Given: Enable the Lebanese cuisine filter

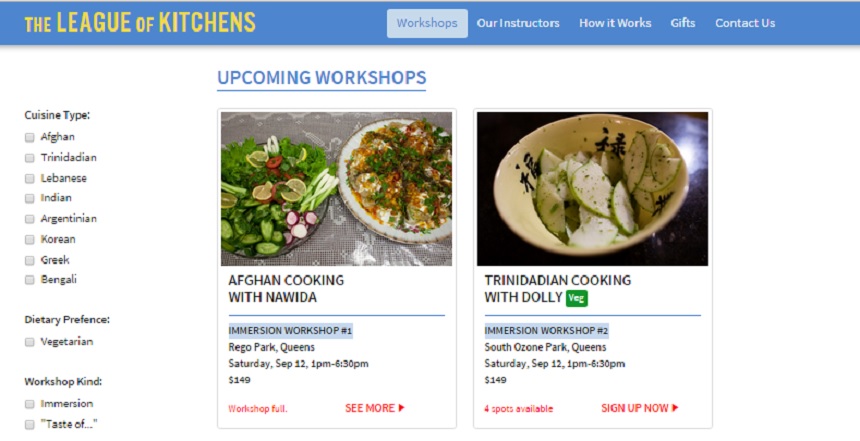Looking at the screenshot, I should pos(30,178).
